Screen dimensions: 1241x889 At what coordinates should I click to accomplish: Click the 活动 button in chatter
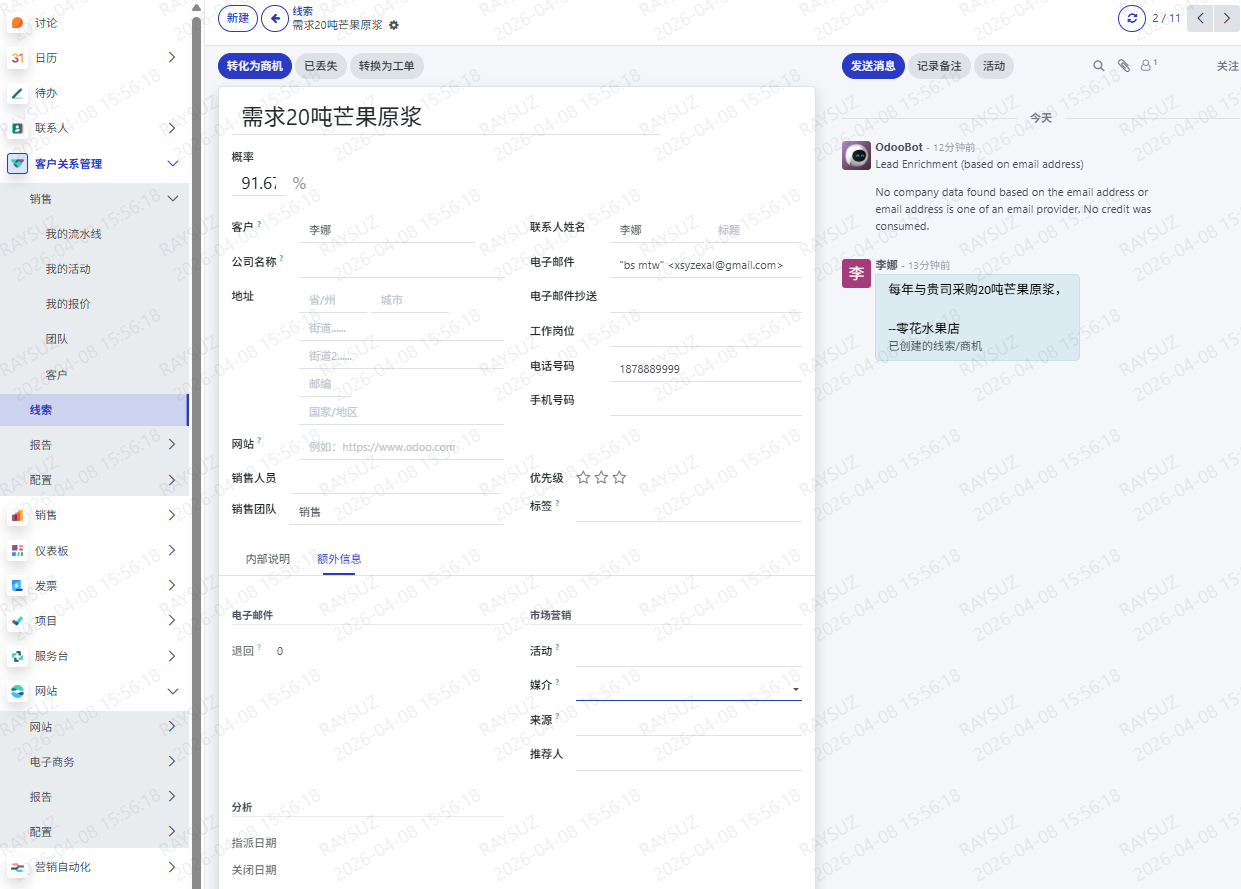pos(994,66)
